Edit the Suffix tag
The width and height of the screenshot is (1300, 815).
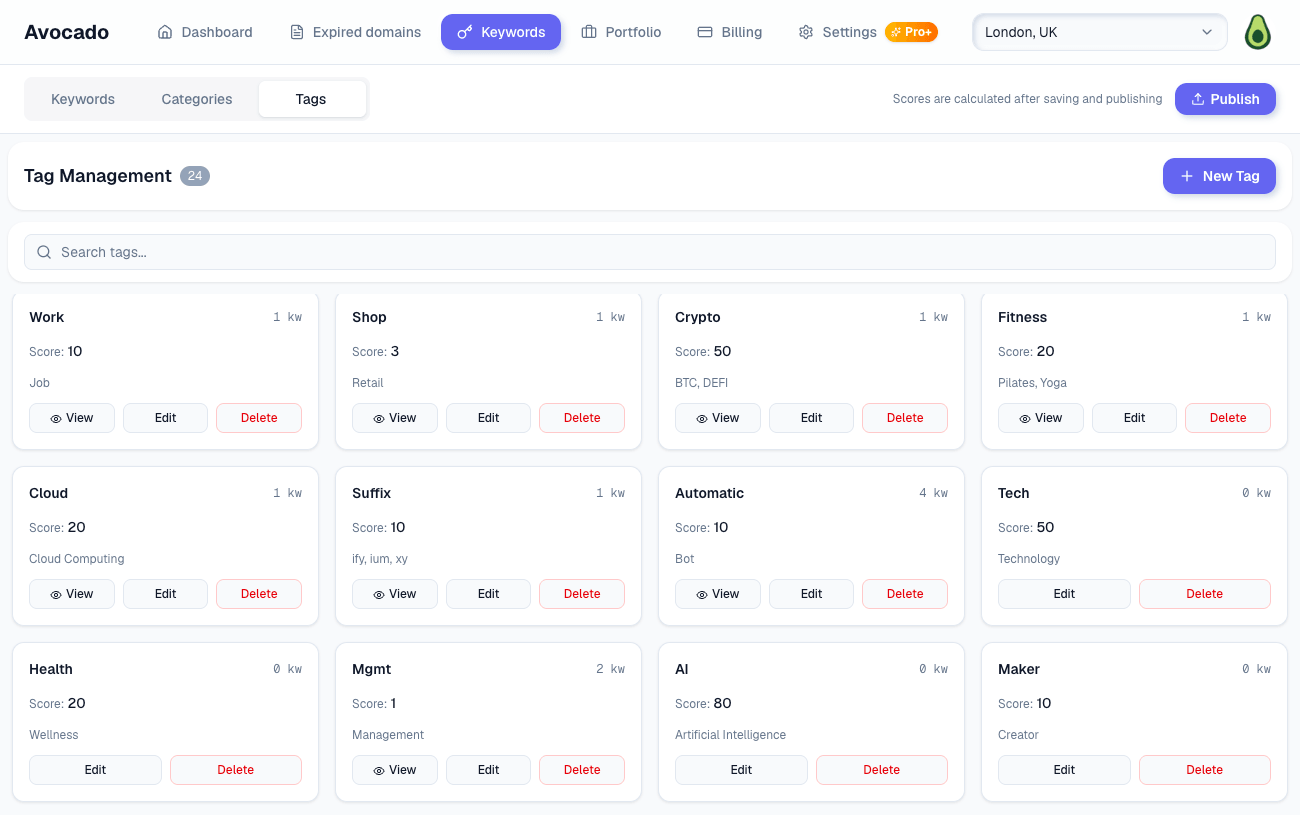click(x=488, y=594)
